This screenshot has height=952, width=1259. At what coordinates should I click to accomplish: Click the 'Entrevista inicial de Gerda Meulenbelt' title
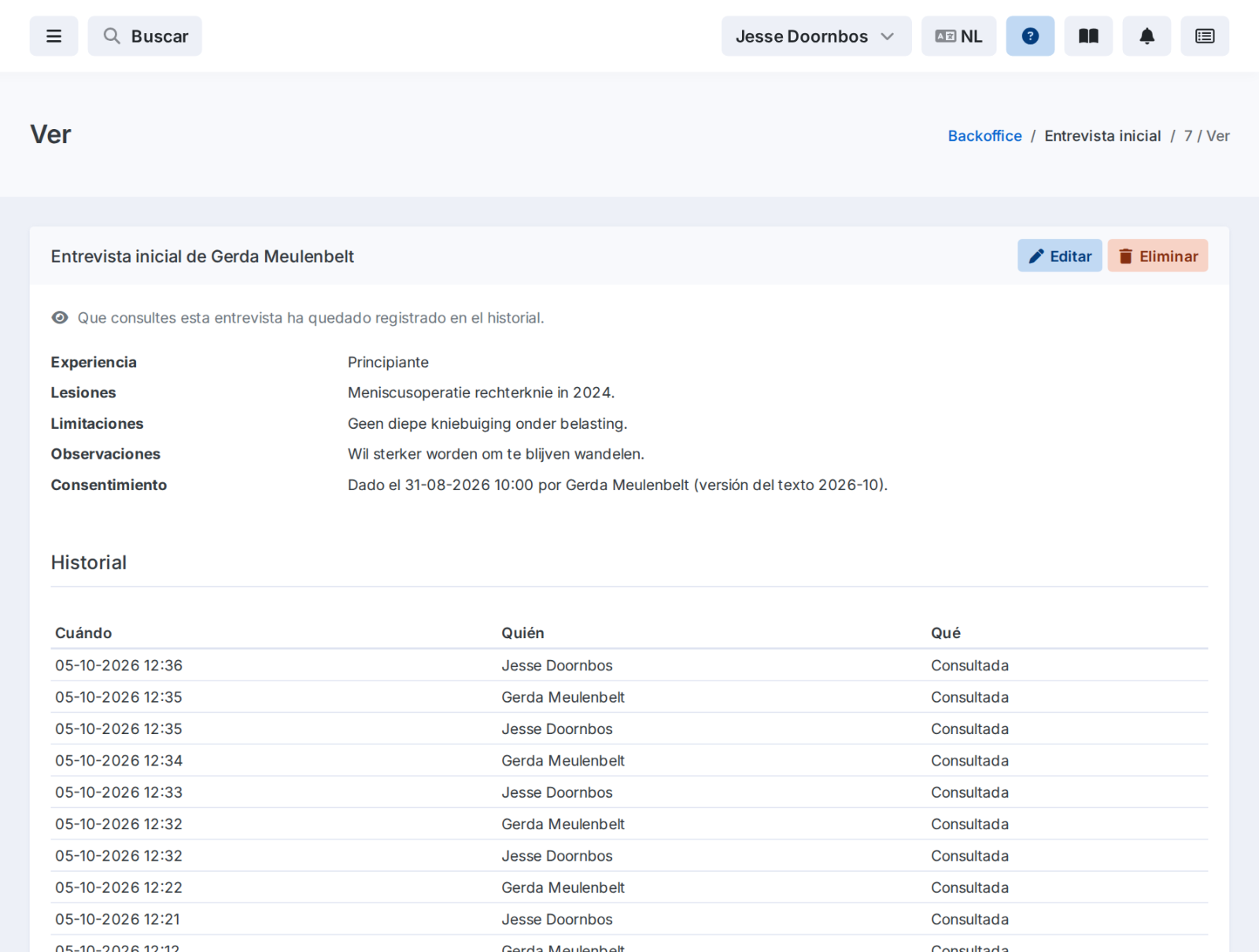202,256
